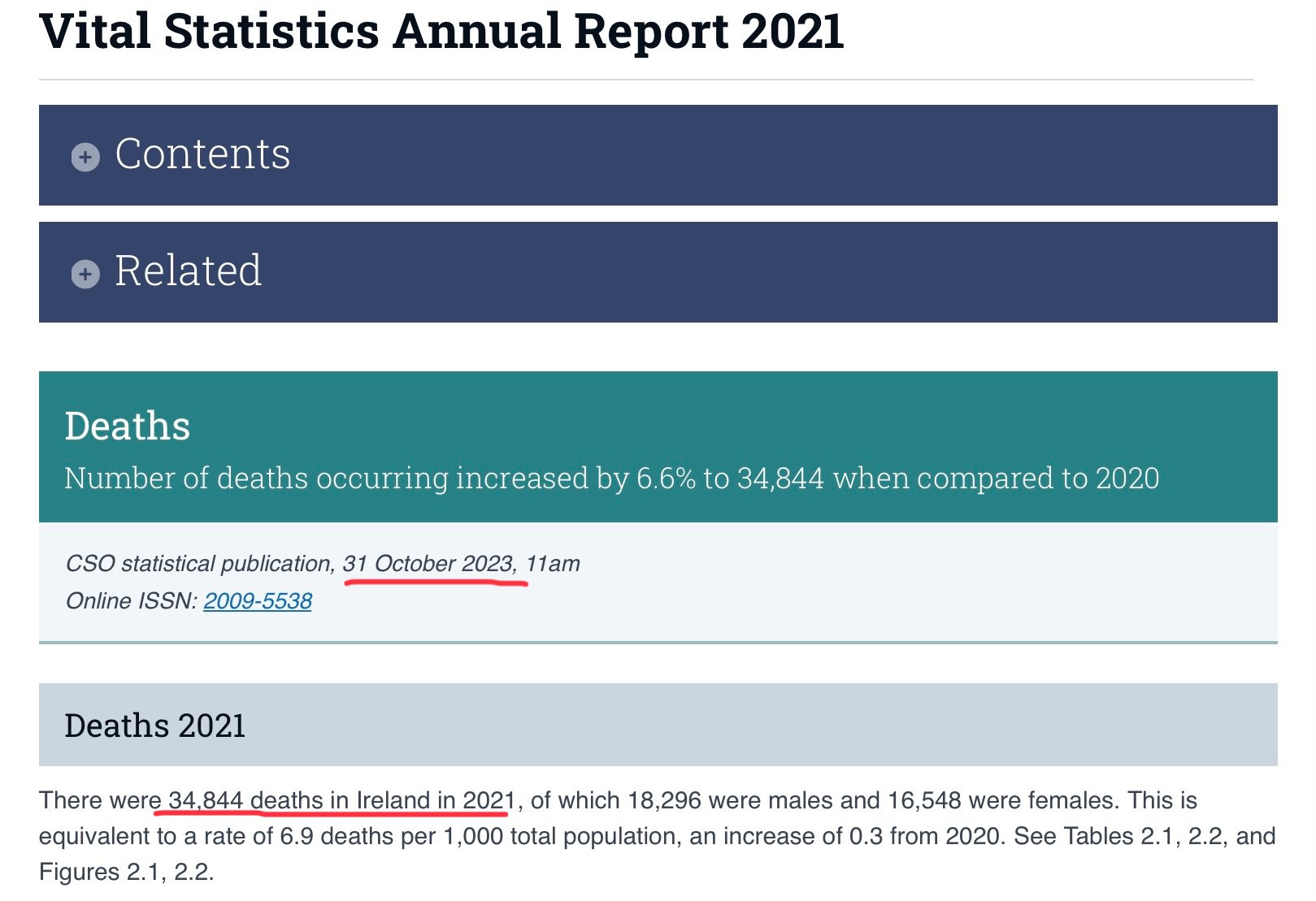Click the publication date '31 October 2023, 11am'
Viewport: 1316px width, 901px height.
click(x=461, y=564)
